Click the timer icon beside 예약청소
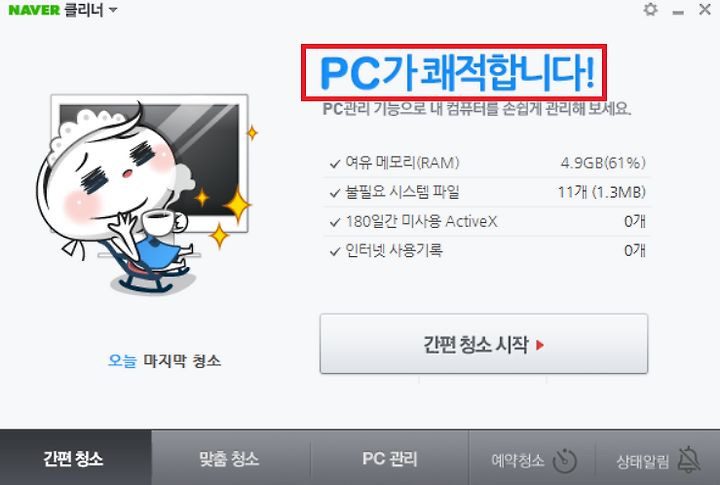 [x=564, y=460]
